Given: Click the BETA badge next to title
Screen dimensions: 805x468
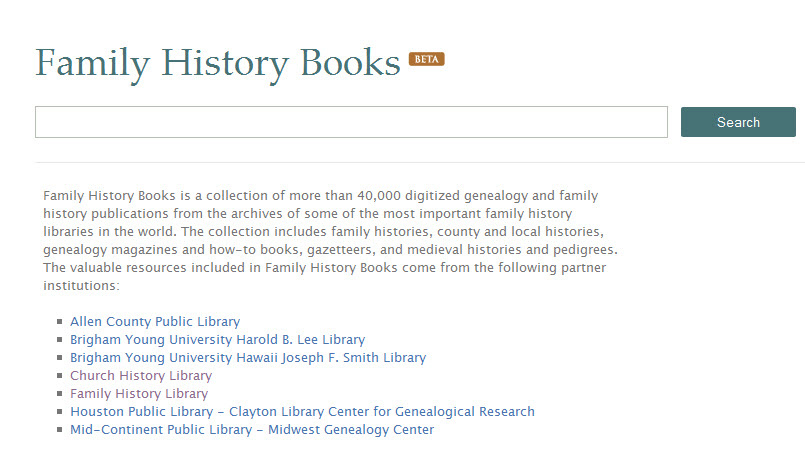Looking at the screenshot, I should coord(426,59).
